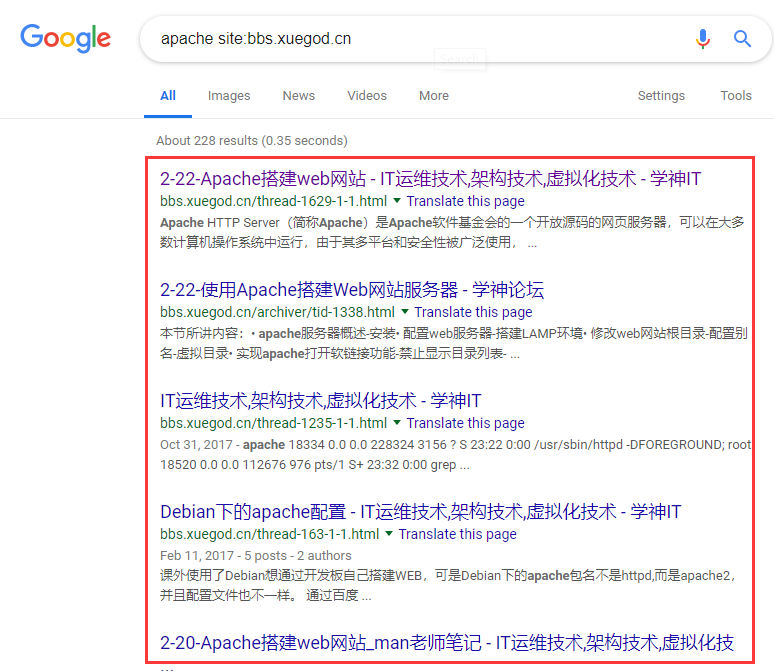This screenshot has width=774, height=671.
Task: Click the snippet starting 课外使用了Debian
Action: (448, 586)
